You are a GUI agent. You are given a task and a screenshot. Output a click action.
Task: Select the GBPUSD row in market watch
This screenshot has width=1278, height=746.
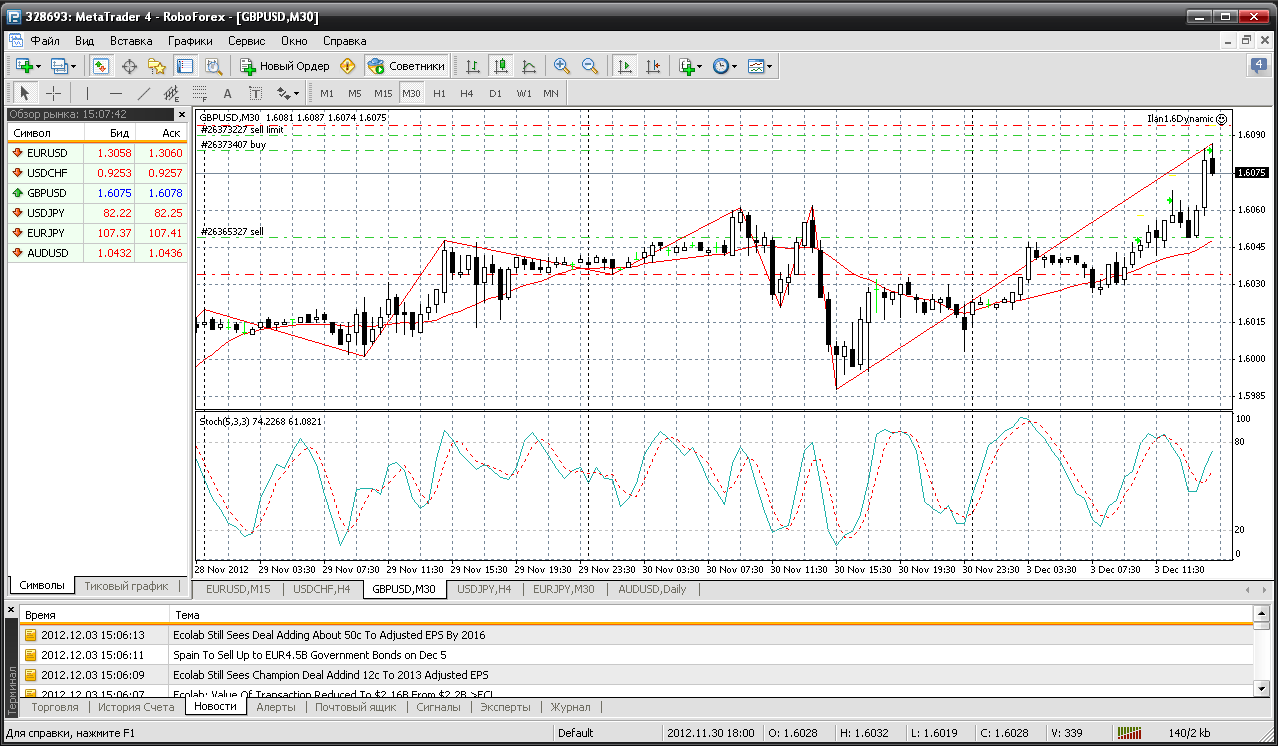pos(47,193)
